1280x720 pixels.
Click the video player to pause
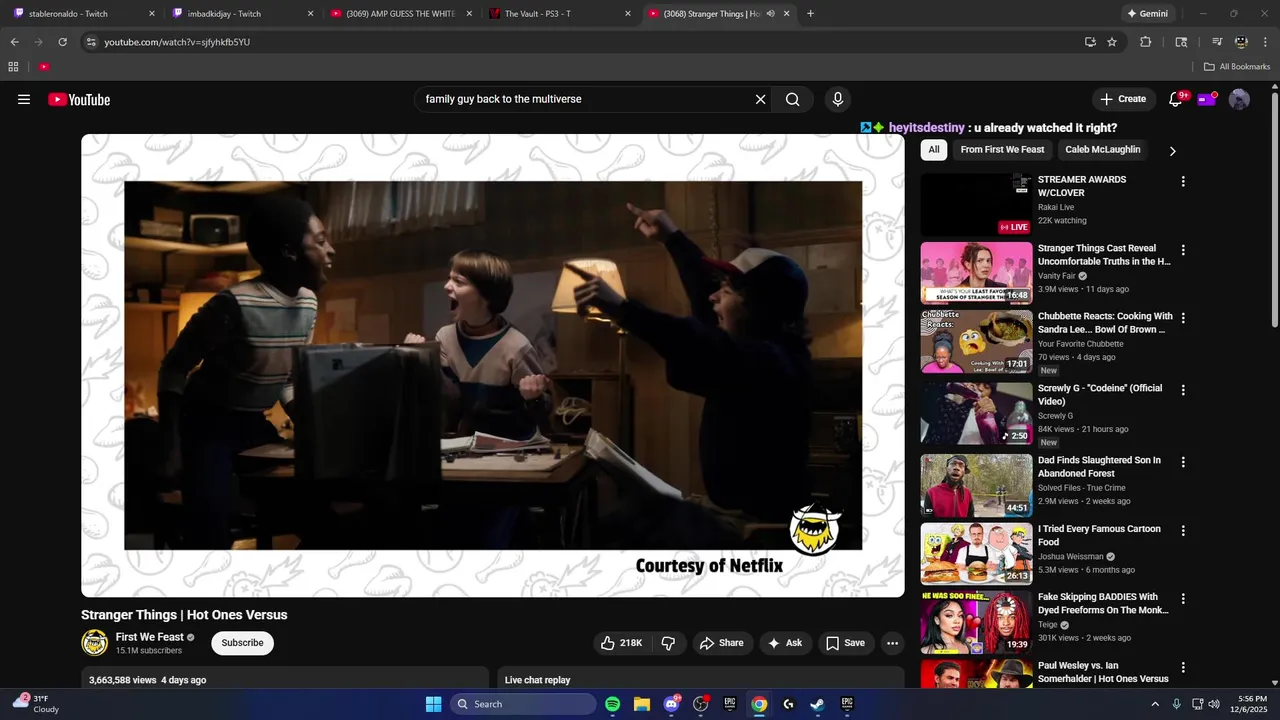click(x=493, y=365)
